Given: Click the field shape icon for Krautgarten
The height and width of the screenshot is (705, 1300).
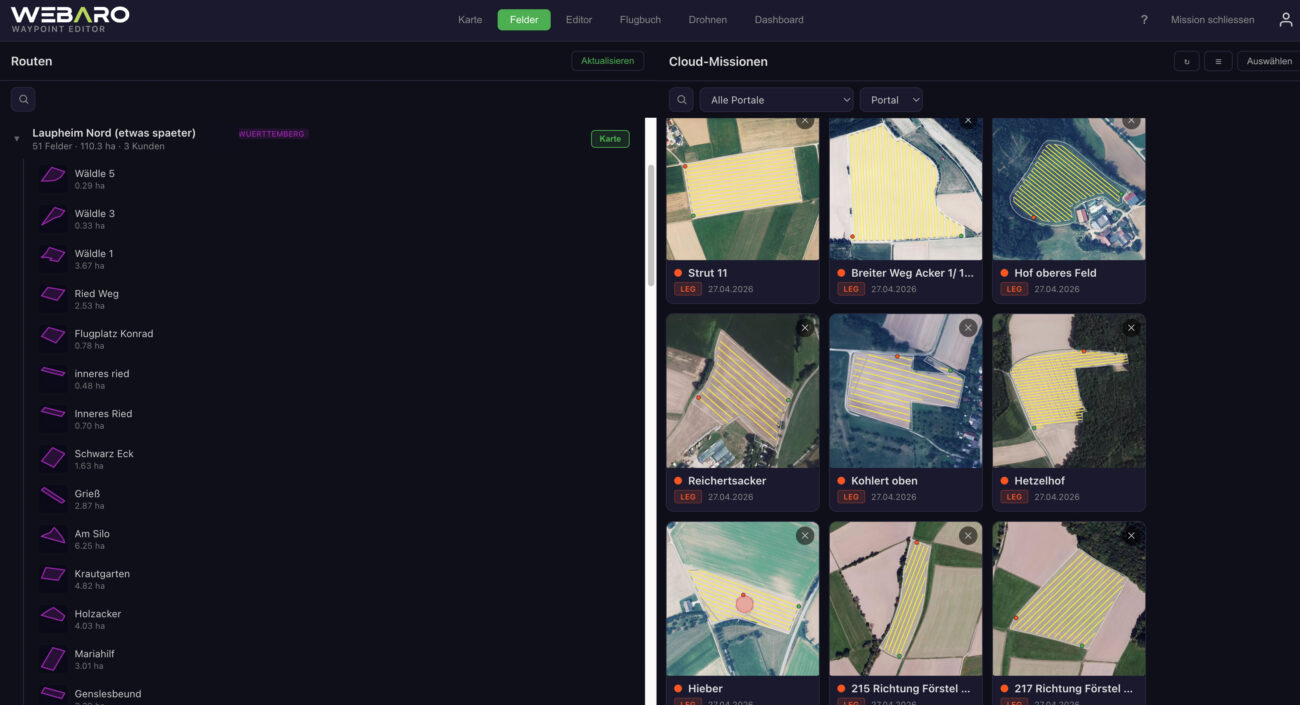Looking at the screenshot, I should coord(53,574).
